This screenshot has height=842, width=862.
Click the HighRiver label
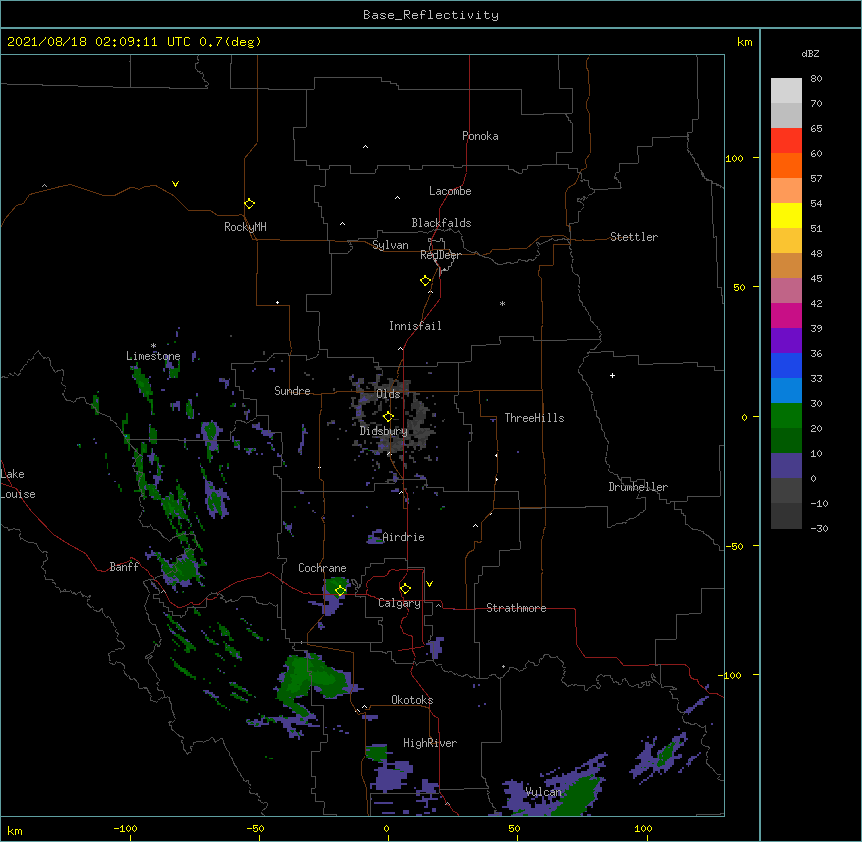pyautogui.click(x=430, y=743)
